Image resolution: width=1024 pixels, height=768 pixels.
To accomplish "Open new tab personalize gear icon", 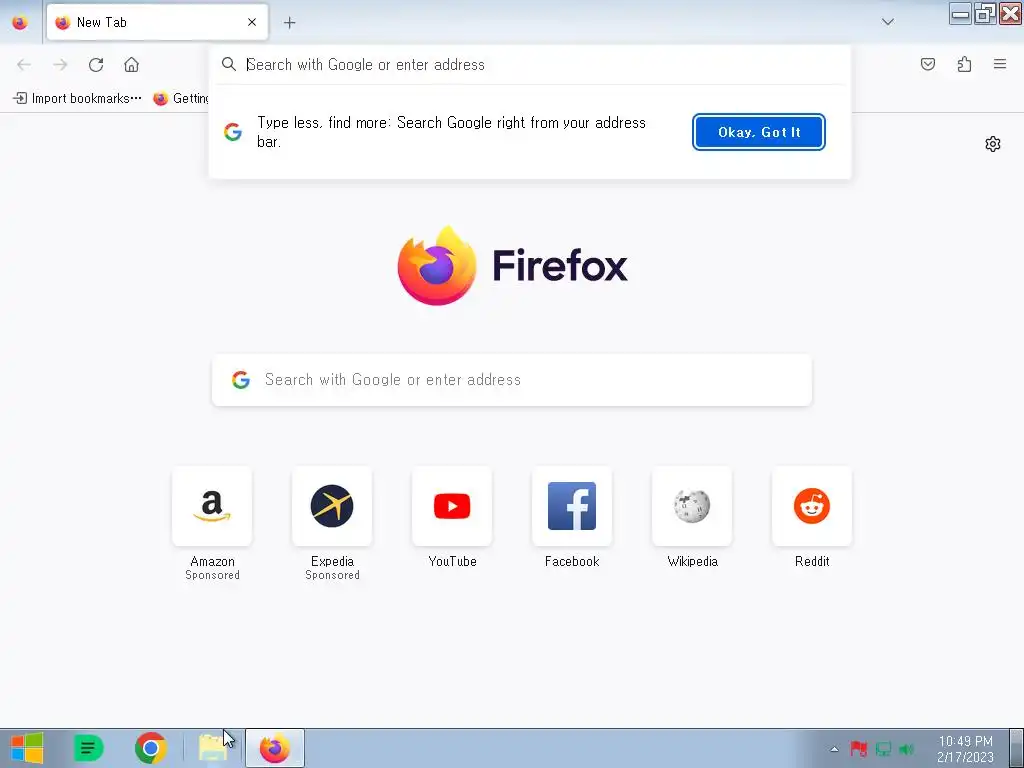I will (993, 144).
